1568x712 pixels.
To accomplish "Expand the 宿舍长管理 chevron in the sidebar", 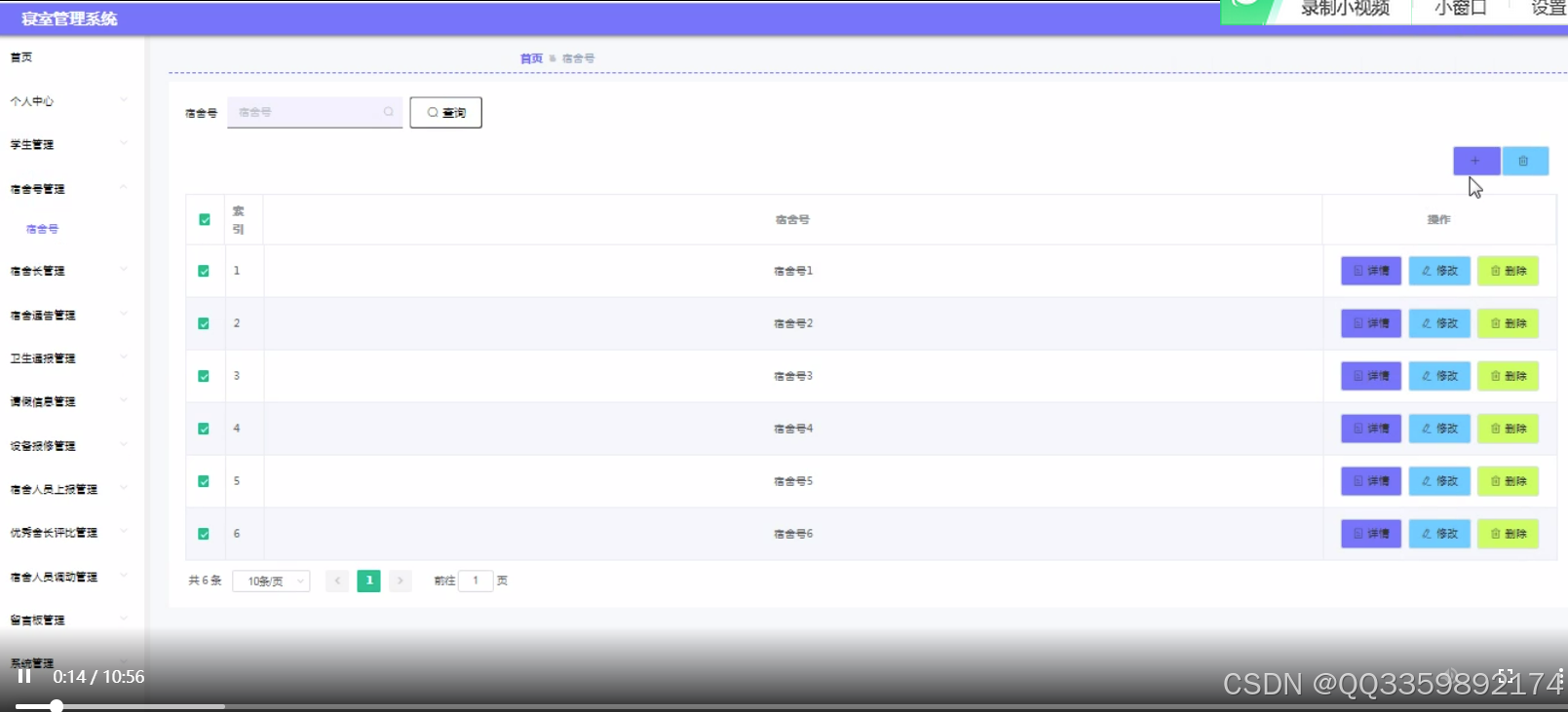I will [x=124, y=270].
